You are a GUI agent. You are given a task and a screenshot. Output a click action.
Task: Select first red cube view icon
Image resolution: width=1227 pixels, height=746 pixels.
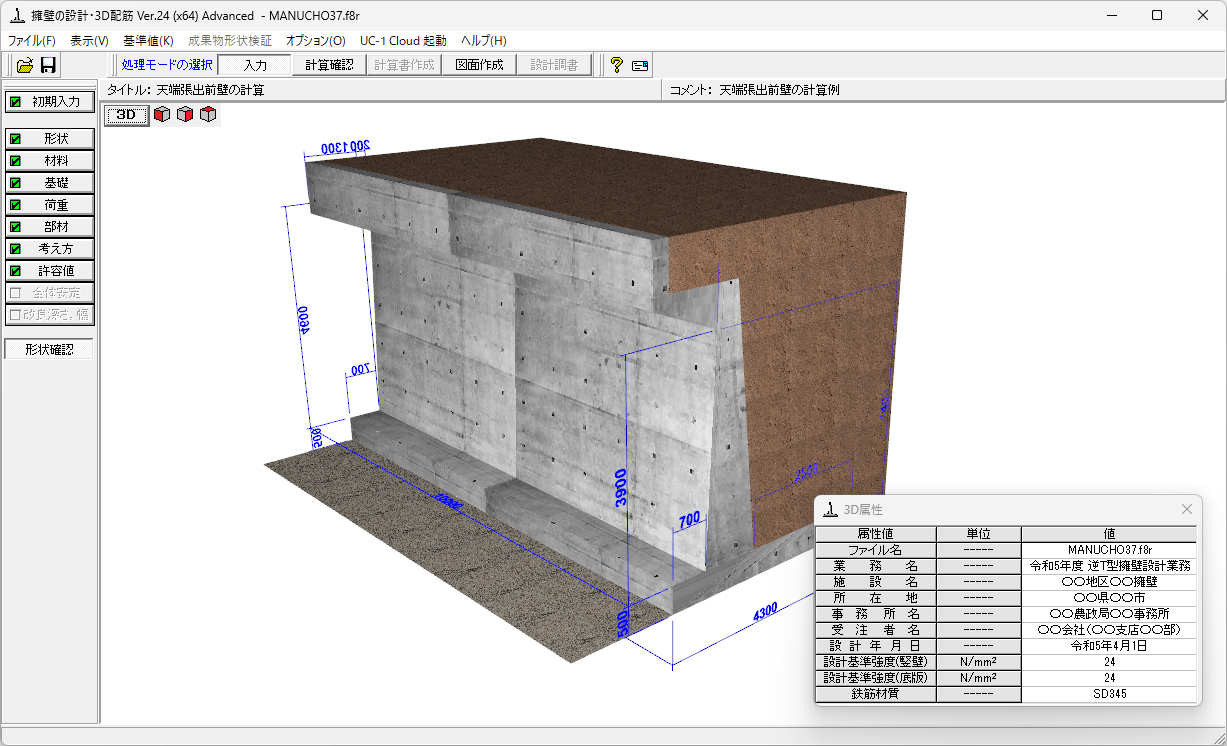[x=162, y=115]
